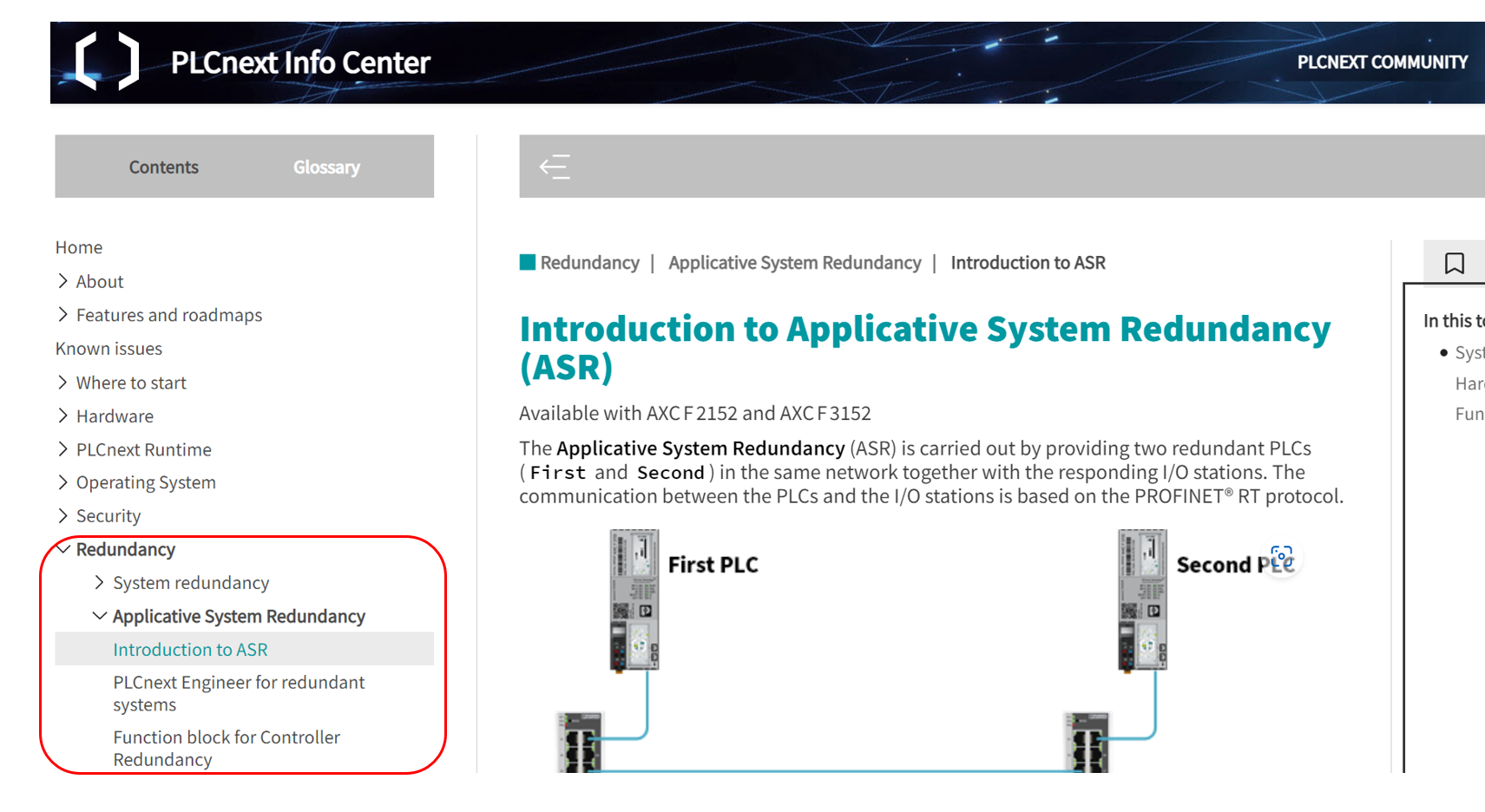1485x812 pixels.
Task: Switch to the Contents tab
Action: 163,167
